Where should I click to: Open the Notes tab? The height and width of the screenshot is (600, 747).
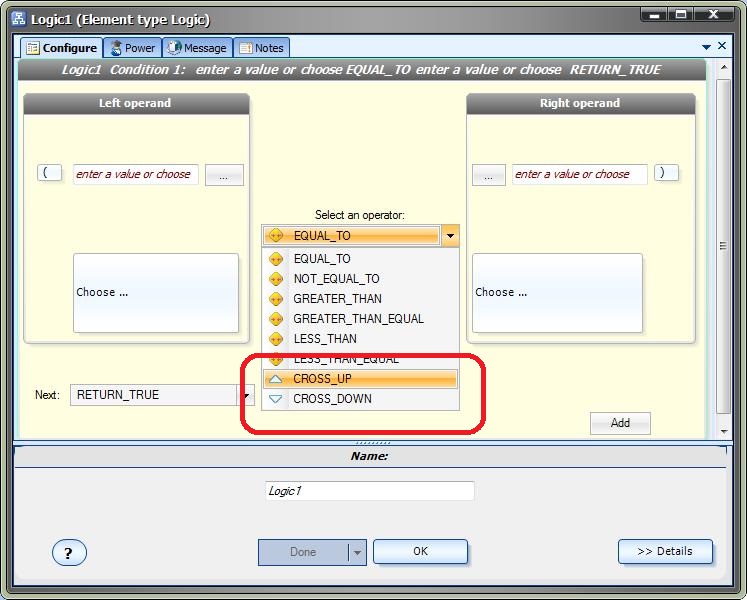[262, 48]
